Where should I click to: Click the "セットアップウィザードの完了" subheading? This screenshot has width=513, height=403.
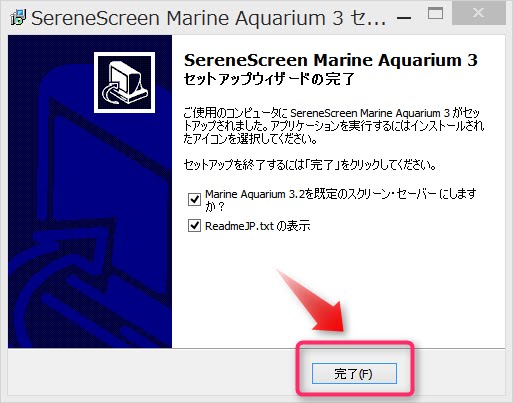coord(269,79)
